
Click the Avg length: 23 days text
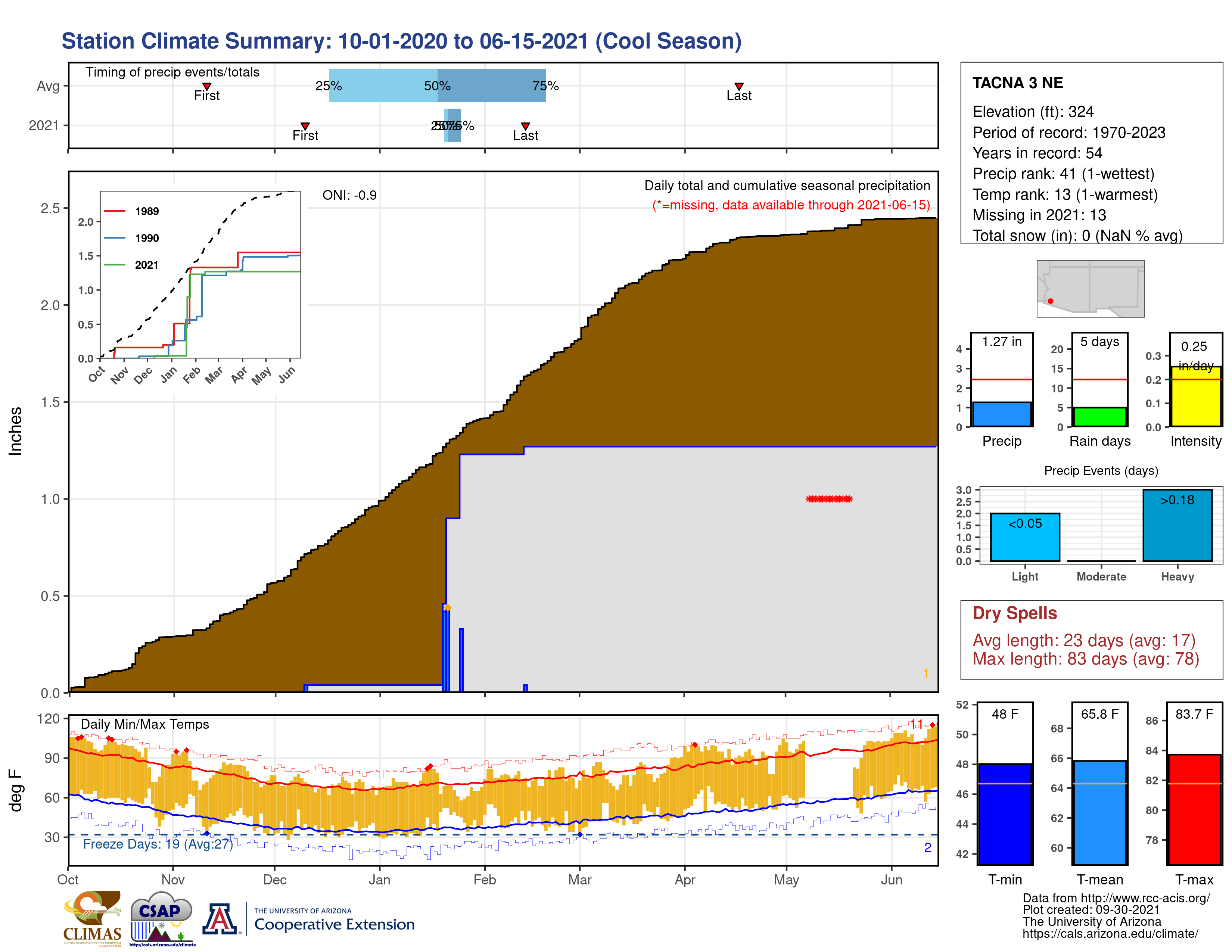(1084, 641)
